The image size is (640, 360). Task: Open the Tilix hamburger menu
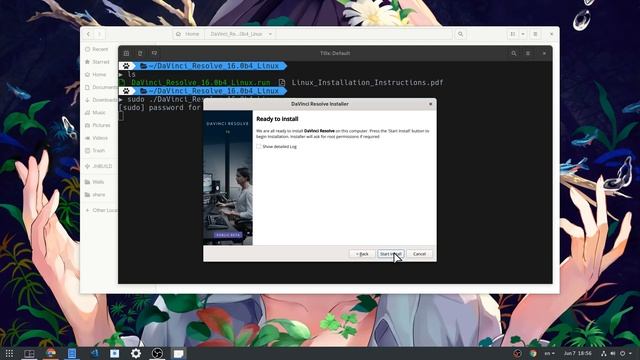coord(528,53)
